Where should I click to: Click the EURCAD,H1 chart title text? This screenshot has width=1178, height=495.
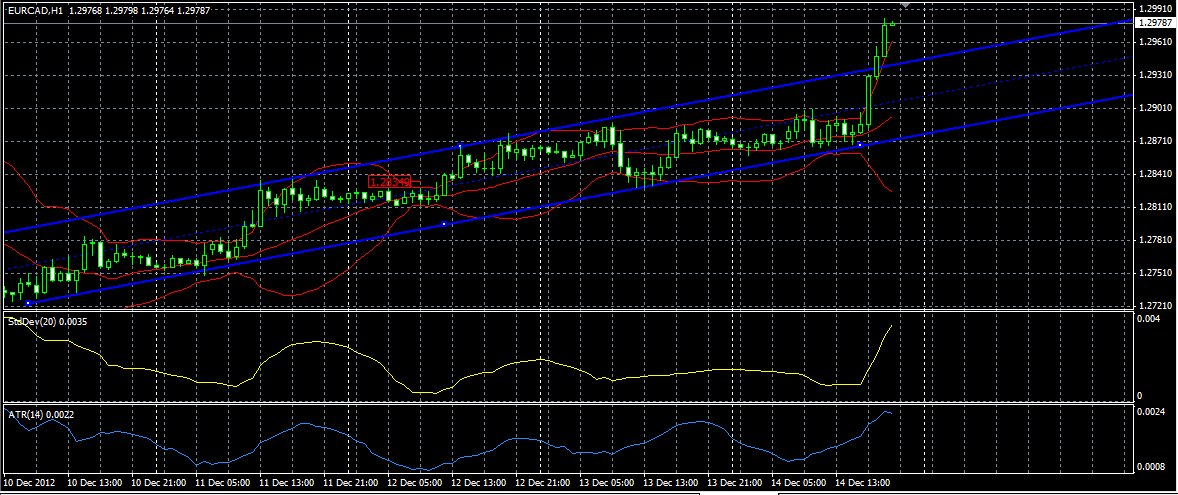click(x=33, y=11)
